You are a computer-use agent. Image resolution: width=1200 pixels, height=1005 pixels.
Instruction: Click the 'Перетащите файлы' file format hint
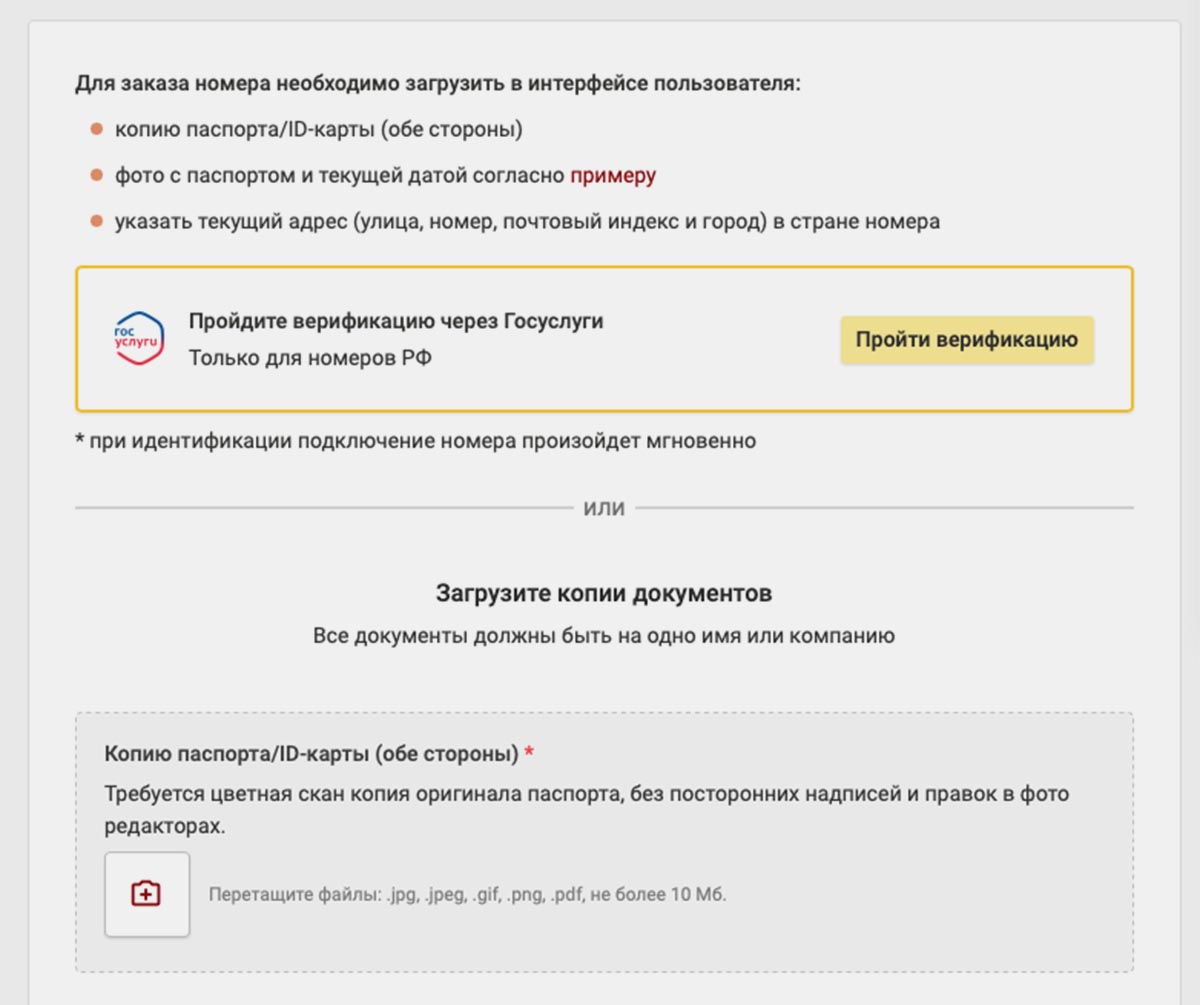click(x=467, y=894)
